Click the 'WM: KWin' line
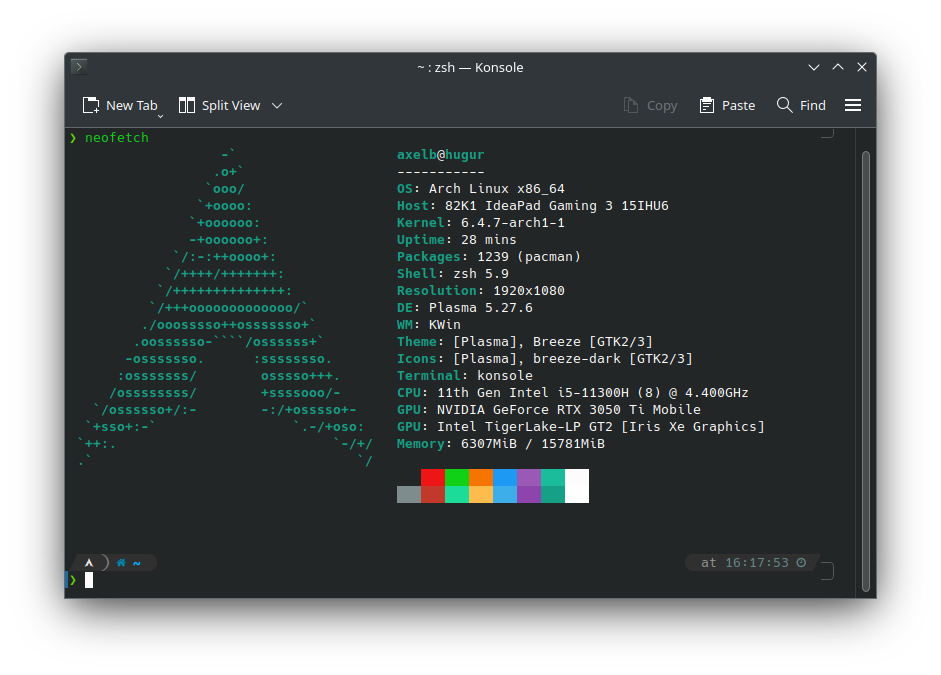Image resolution: width=941 pixels, height=675 pixels. coord(428,325)
